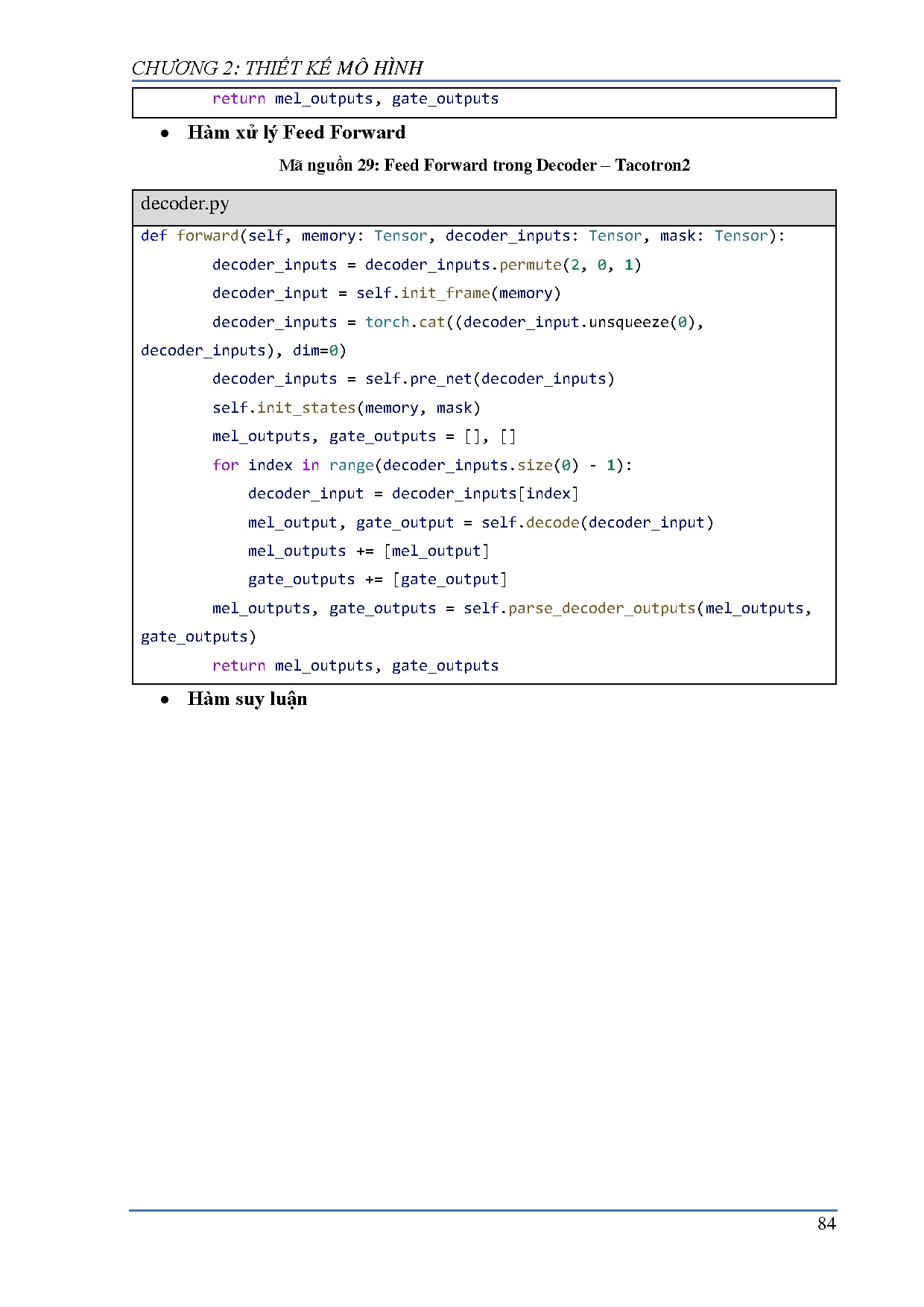924x1307 pixels.
Task: Click the page number 84 in the footer
Action: (x=826, y=1224)
